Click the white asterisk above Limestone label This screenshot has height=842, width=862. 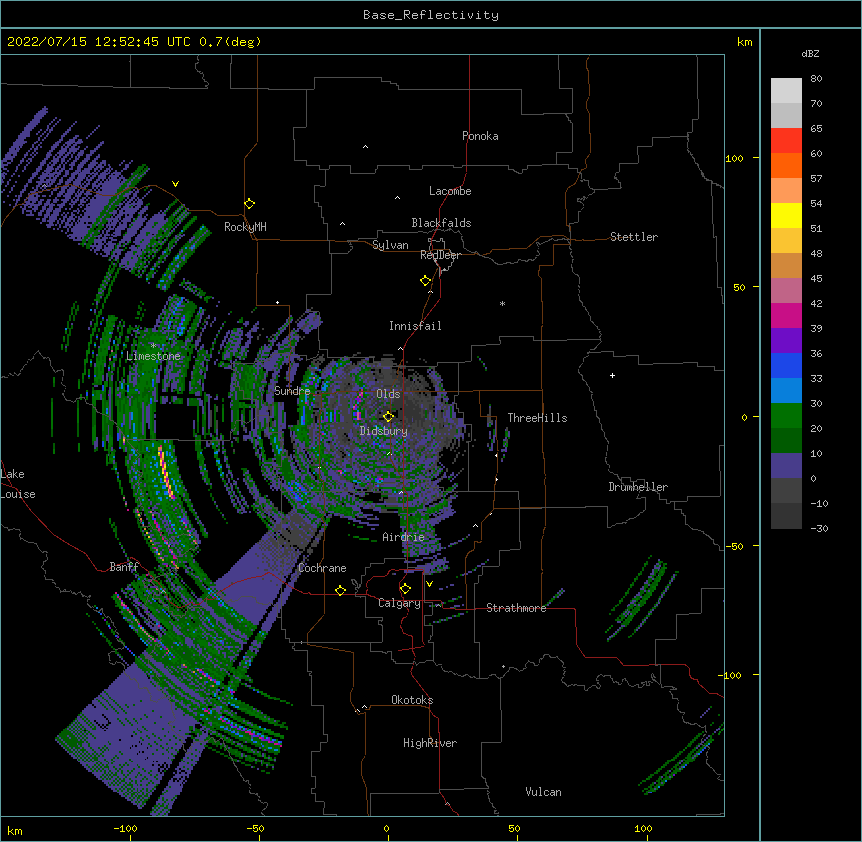pos(153,346)
